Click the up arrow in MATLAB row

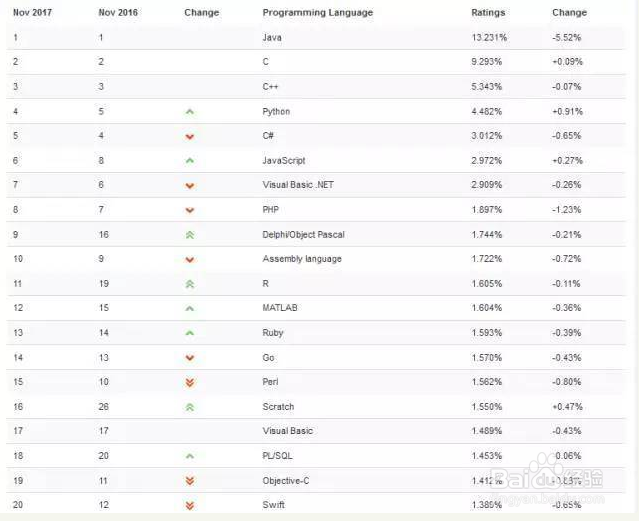(x=190, y=308)
